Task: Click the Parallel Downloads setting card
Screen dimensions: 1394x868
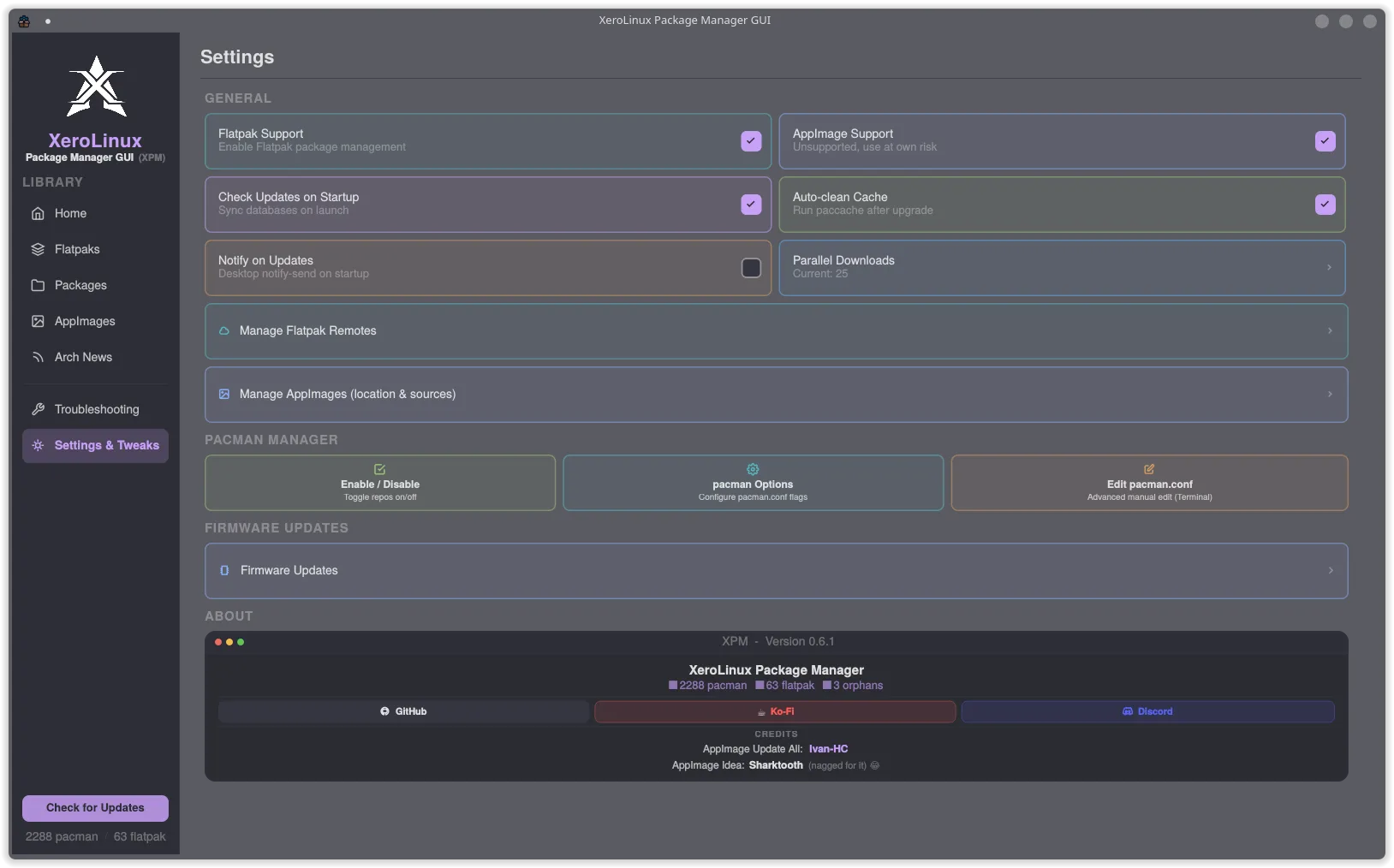Action: 1062,268
